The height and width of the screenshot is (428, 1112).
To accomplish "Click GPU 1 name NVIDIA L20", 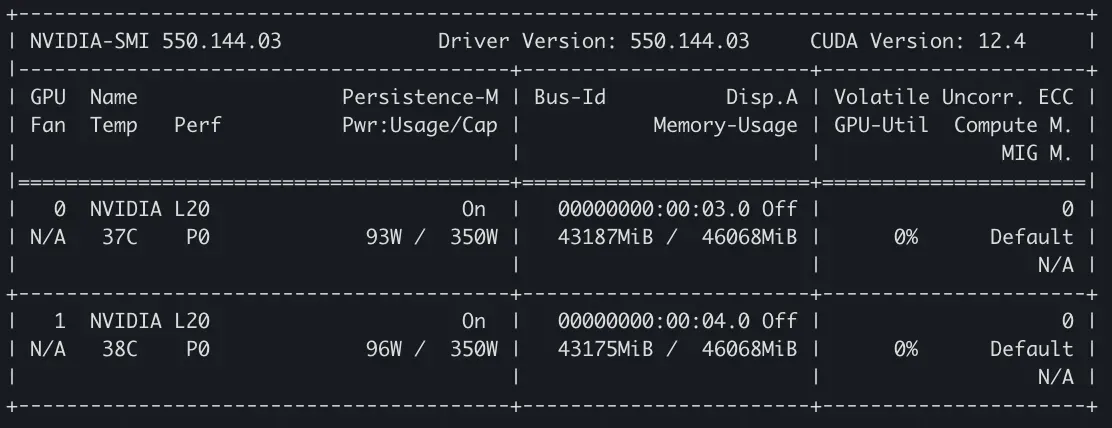I will click(150, 321).
